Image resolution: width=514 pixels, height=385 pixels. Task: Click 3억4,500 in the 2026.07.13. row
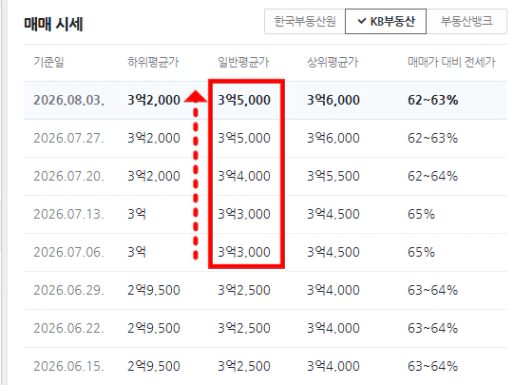click(333, 214)
